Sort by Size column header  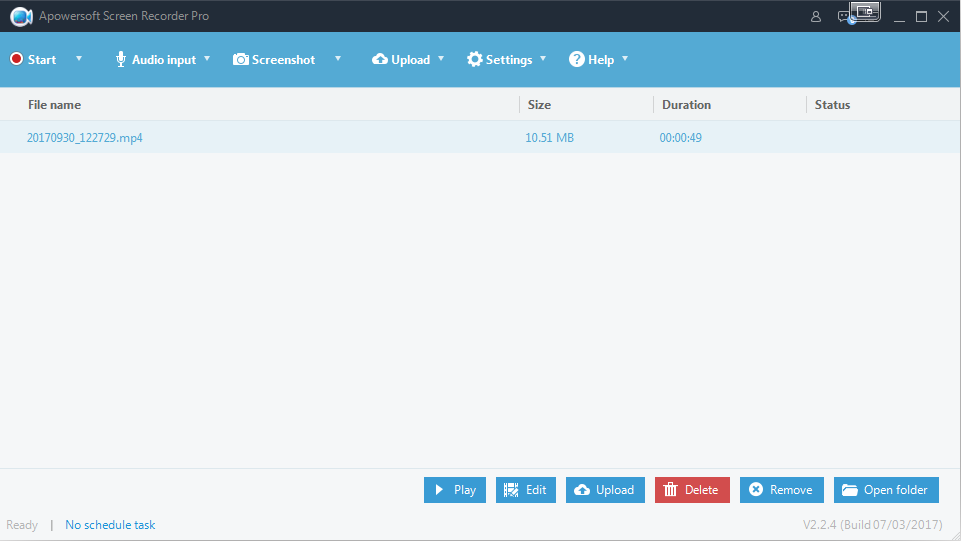(x=539, y=105)
